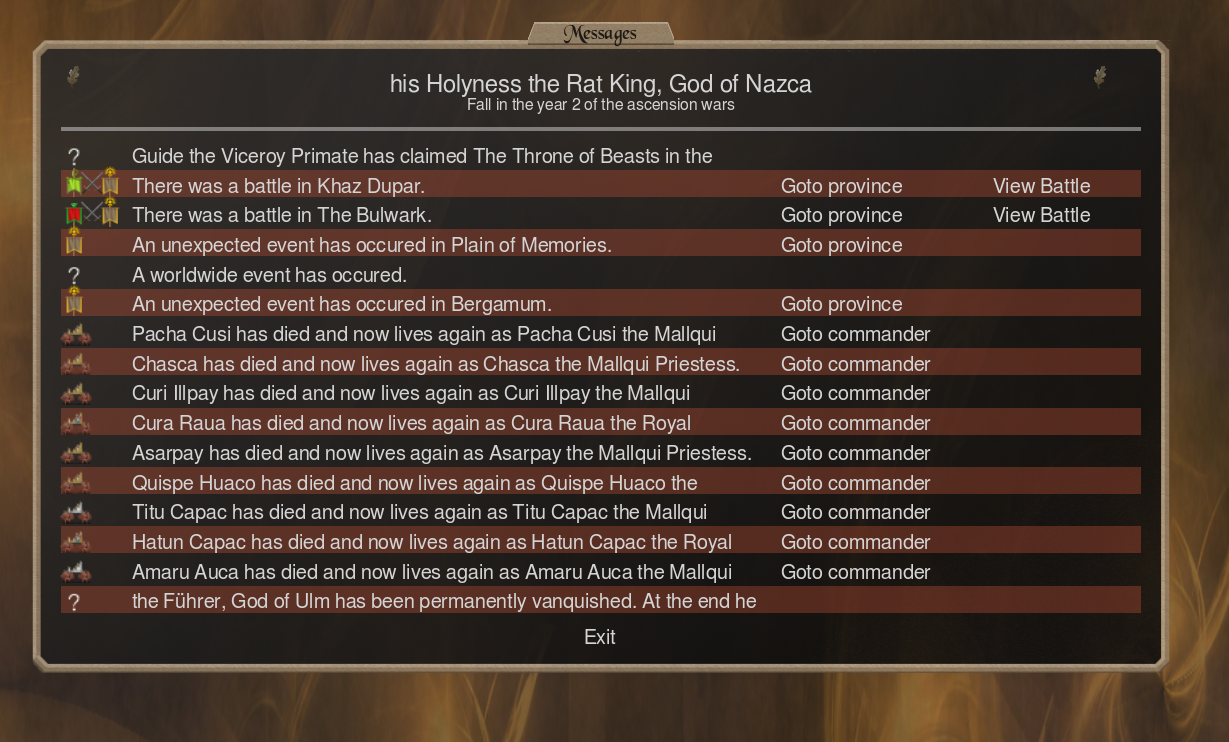Open the worldwide event message
This screenshot has height=742, width=1229.
pyautogui.click(x=269, y=275)
